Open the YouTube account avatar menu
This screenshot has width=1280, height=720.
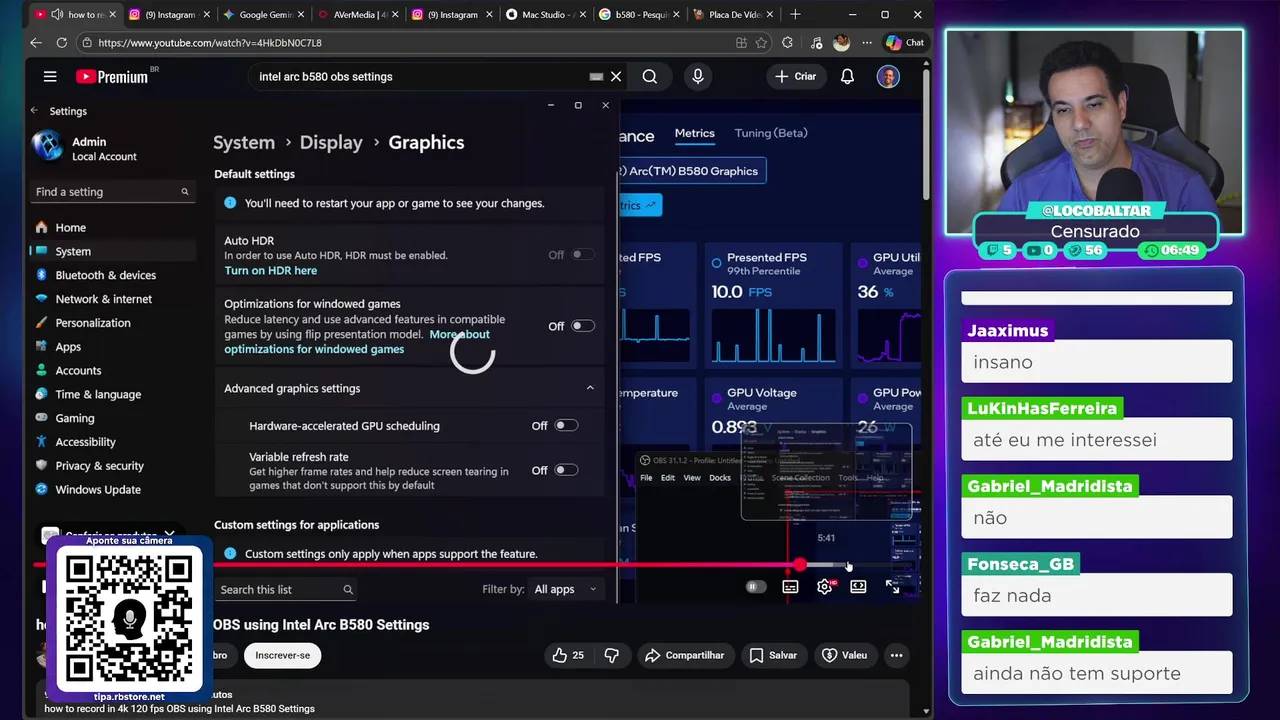coord(888,76)
